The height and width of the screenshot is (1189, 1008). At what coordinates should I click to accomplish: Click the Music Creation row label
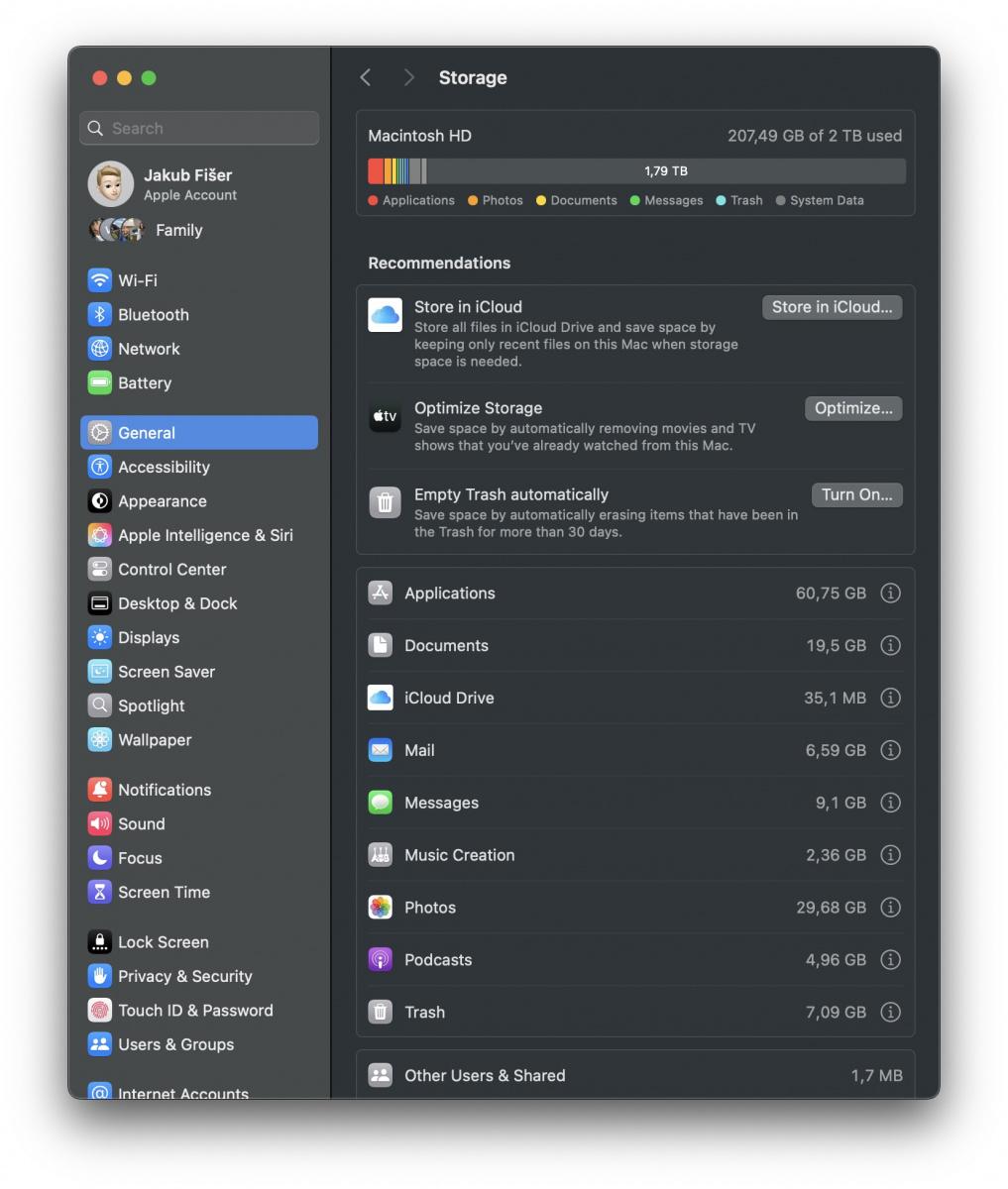point(460,855)
